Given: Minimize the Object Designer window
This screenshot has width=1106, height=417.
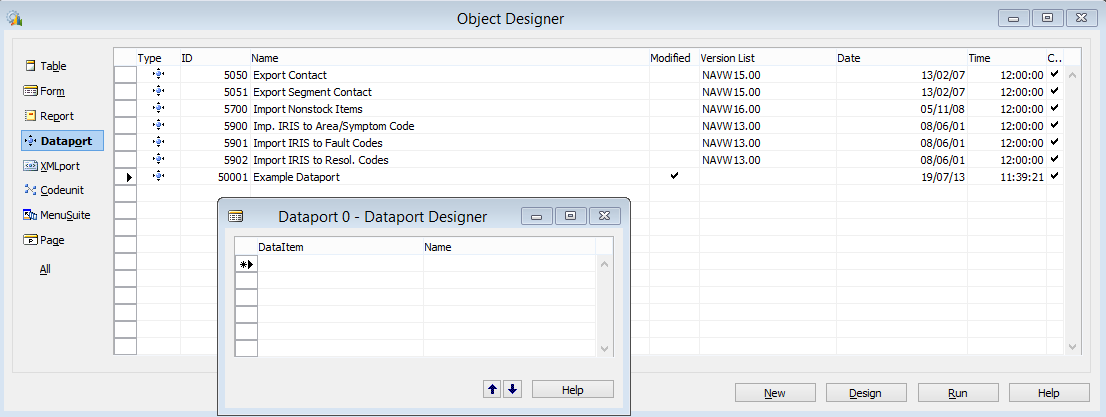Looking at the screenshot, I should pyautogui.click(x=1014, y=18).
